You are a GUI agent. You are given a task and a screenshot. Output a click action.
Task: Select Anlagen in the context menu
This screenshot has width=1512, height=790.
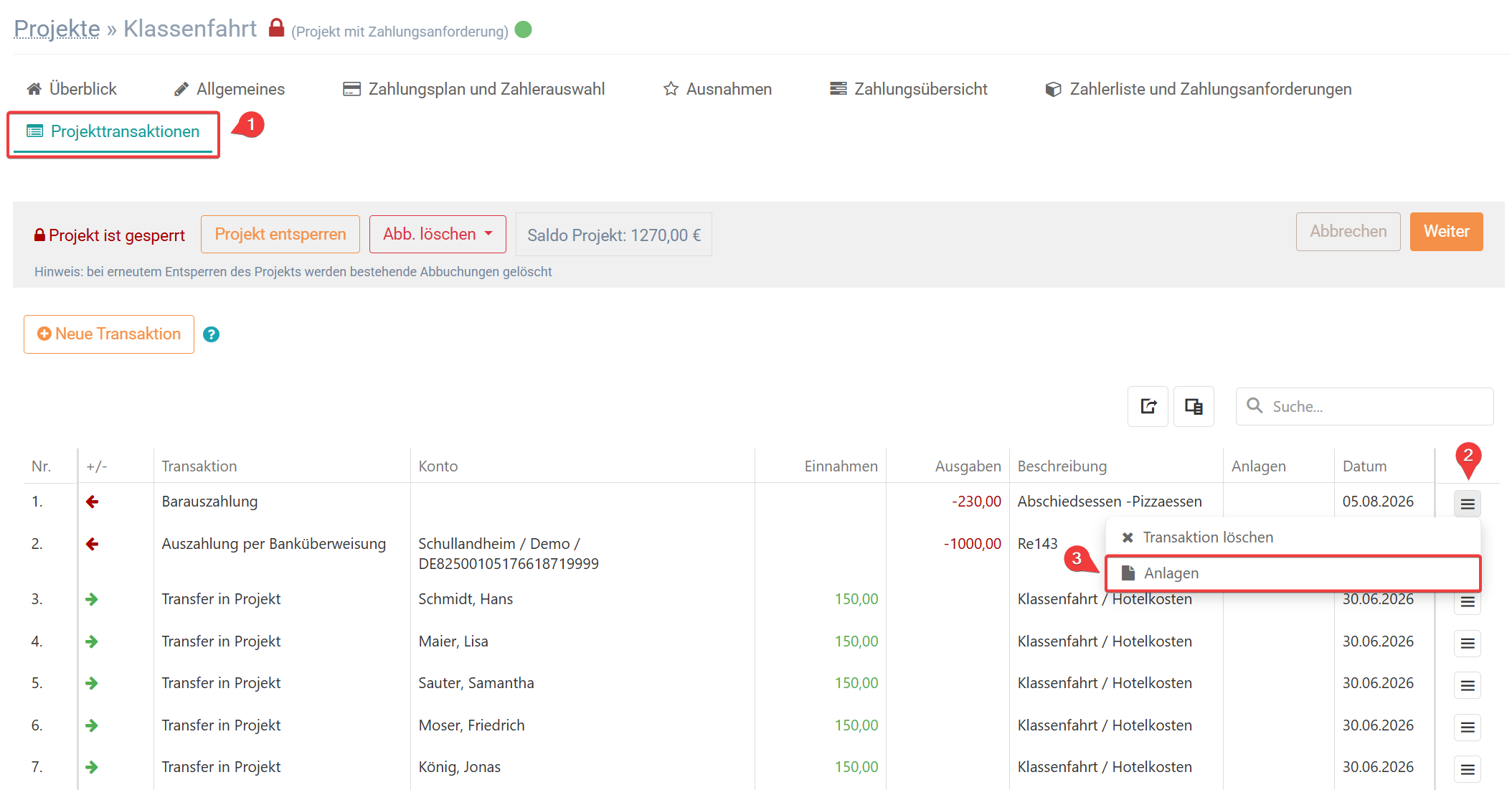point(1293,573)
